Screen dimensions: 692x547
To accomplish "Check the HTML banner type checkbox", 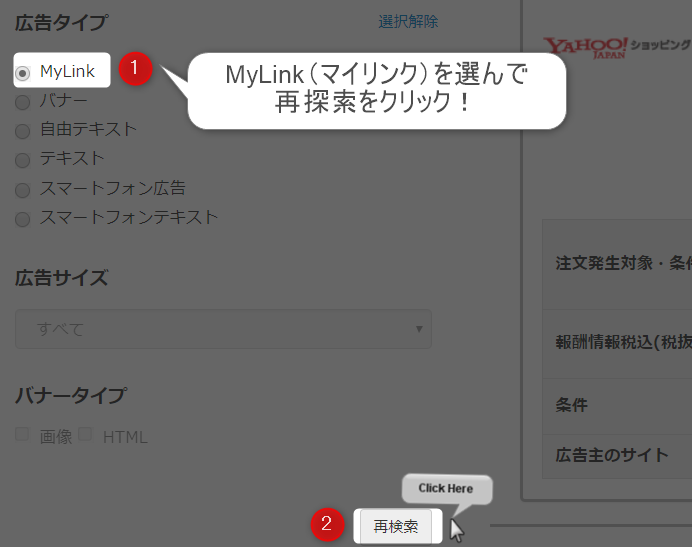I will (85, 434).
